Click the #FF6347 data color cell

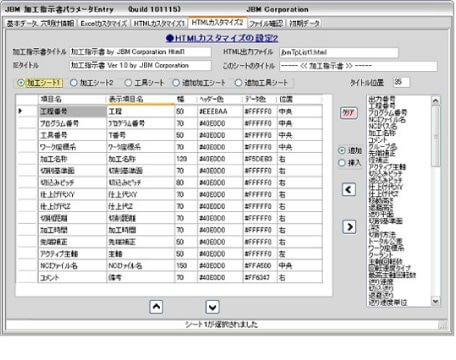click(260, 277)
